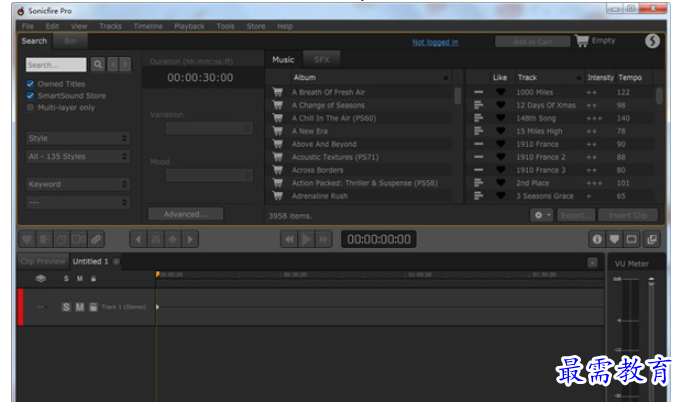This screenshot has width=680, height=402.
Task: Click the track list scrollbar
Action: (659, 96)
